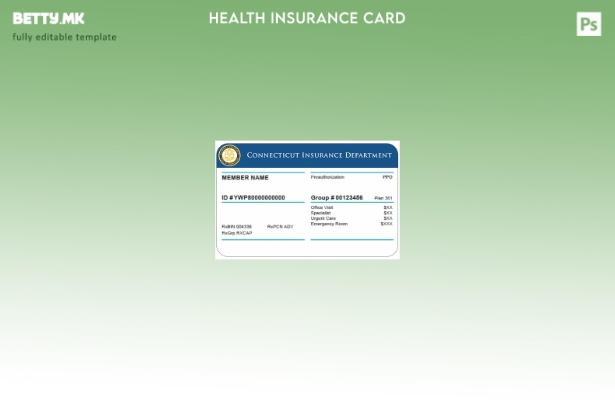
Task: Click the RxBIN 004336 text
Action: tap(237, 226)
